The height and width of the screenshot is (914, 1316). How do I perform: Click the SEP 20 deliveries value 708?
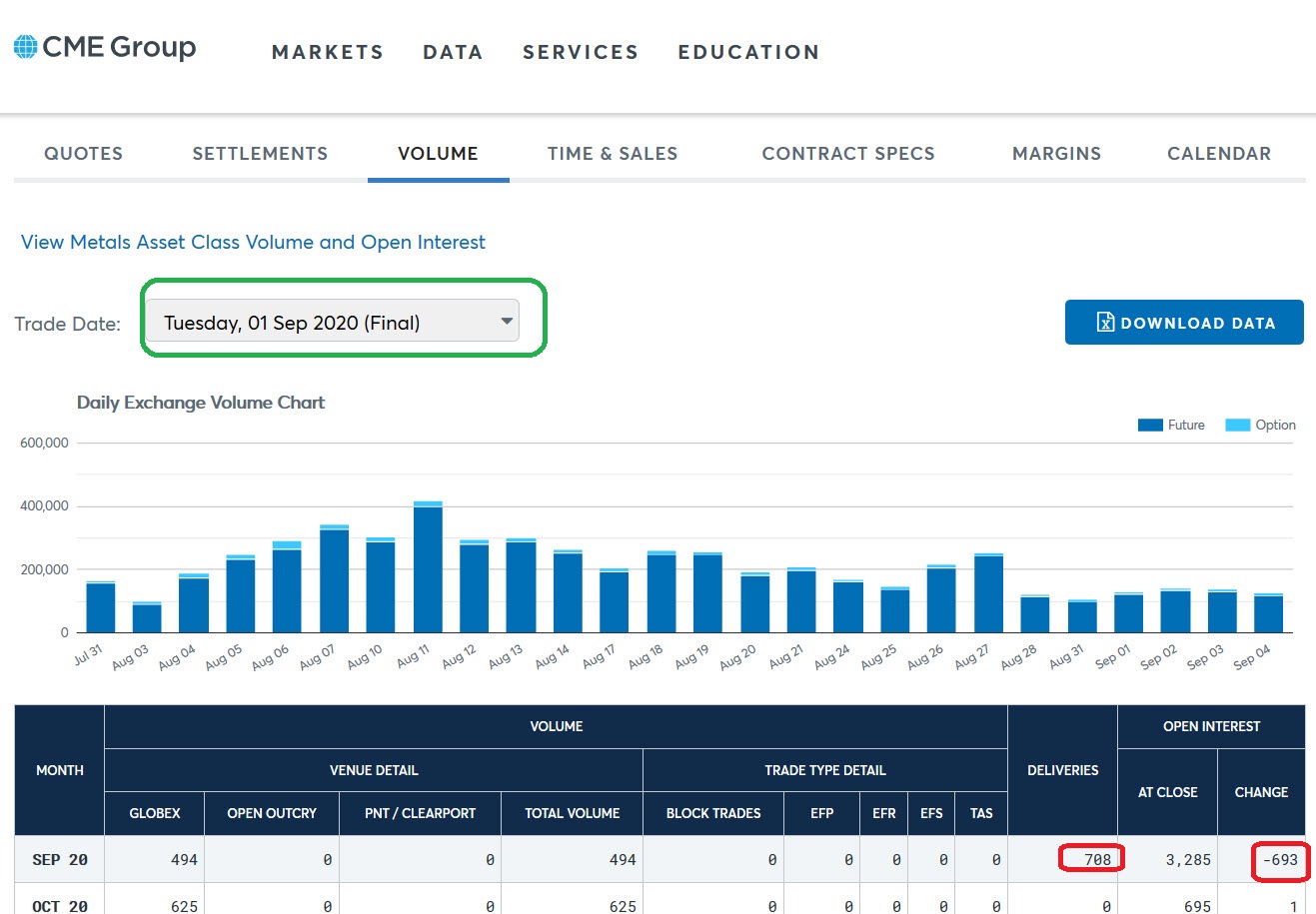click(1097, 859)
